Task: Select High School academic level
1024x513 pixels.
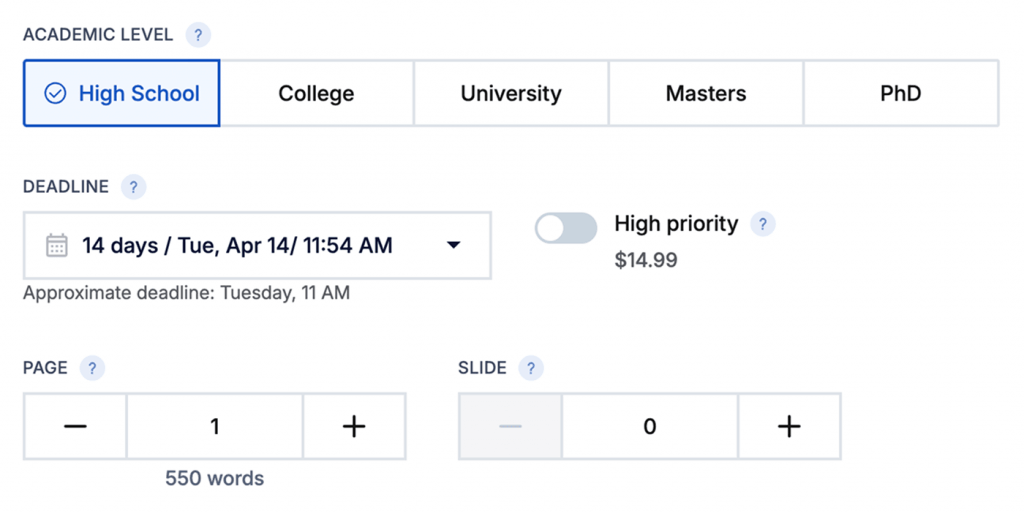Action: coord(122,94)
